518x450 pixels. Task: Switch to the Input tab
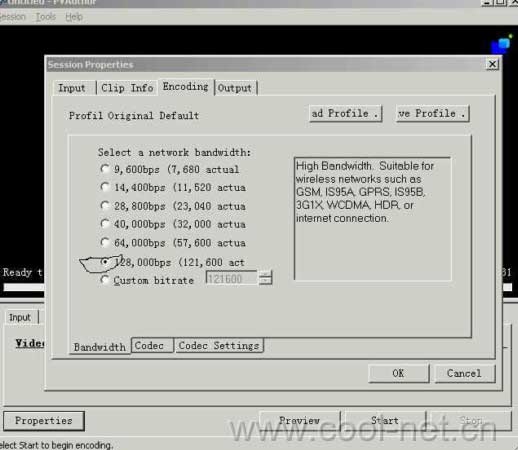click(72, 88)
